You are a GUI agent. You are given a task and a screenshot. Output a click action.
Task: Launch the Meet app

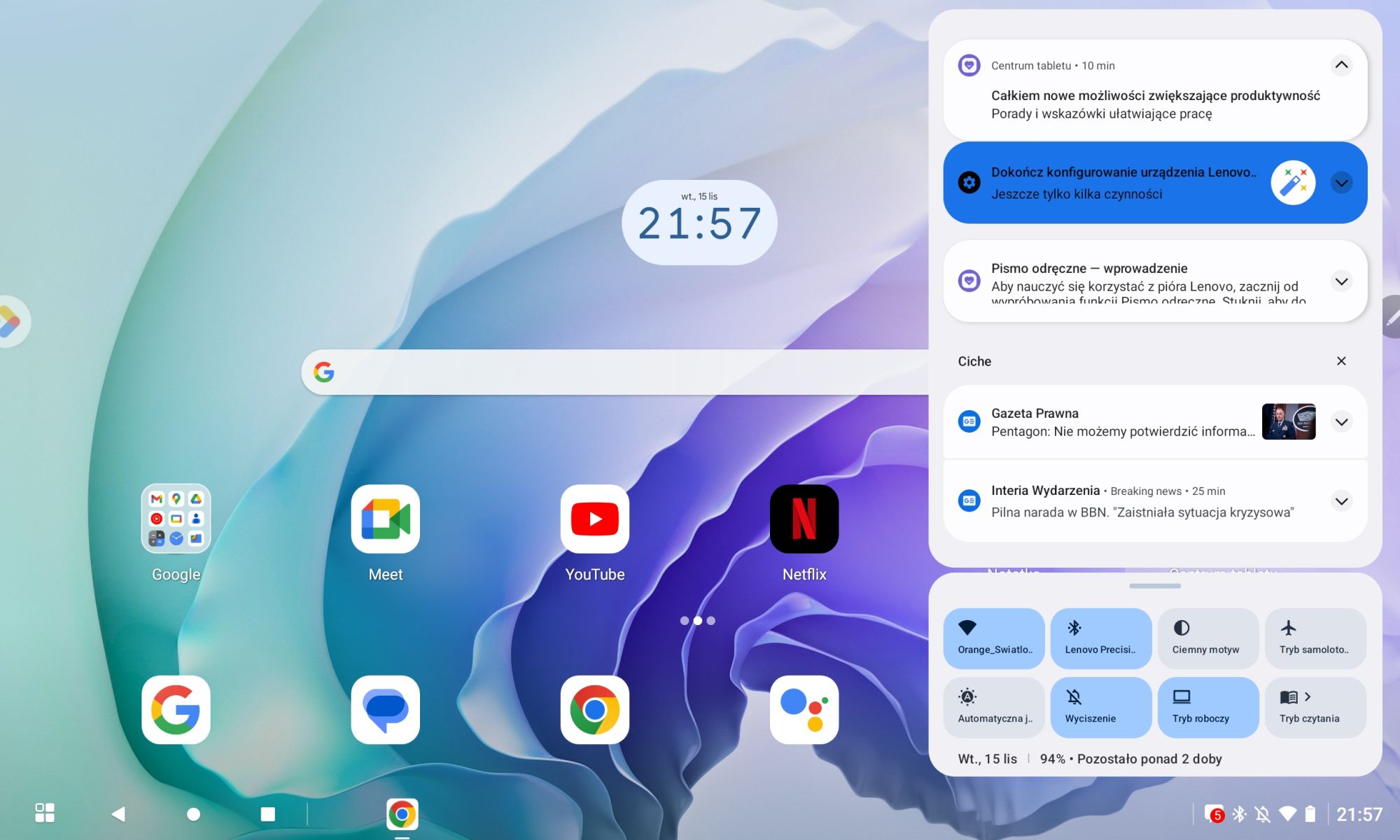tap(386, 519)
